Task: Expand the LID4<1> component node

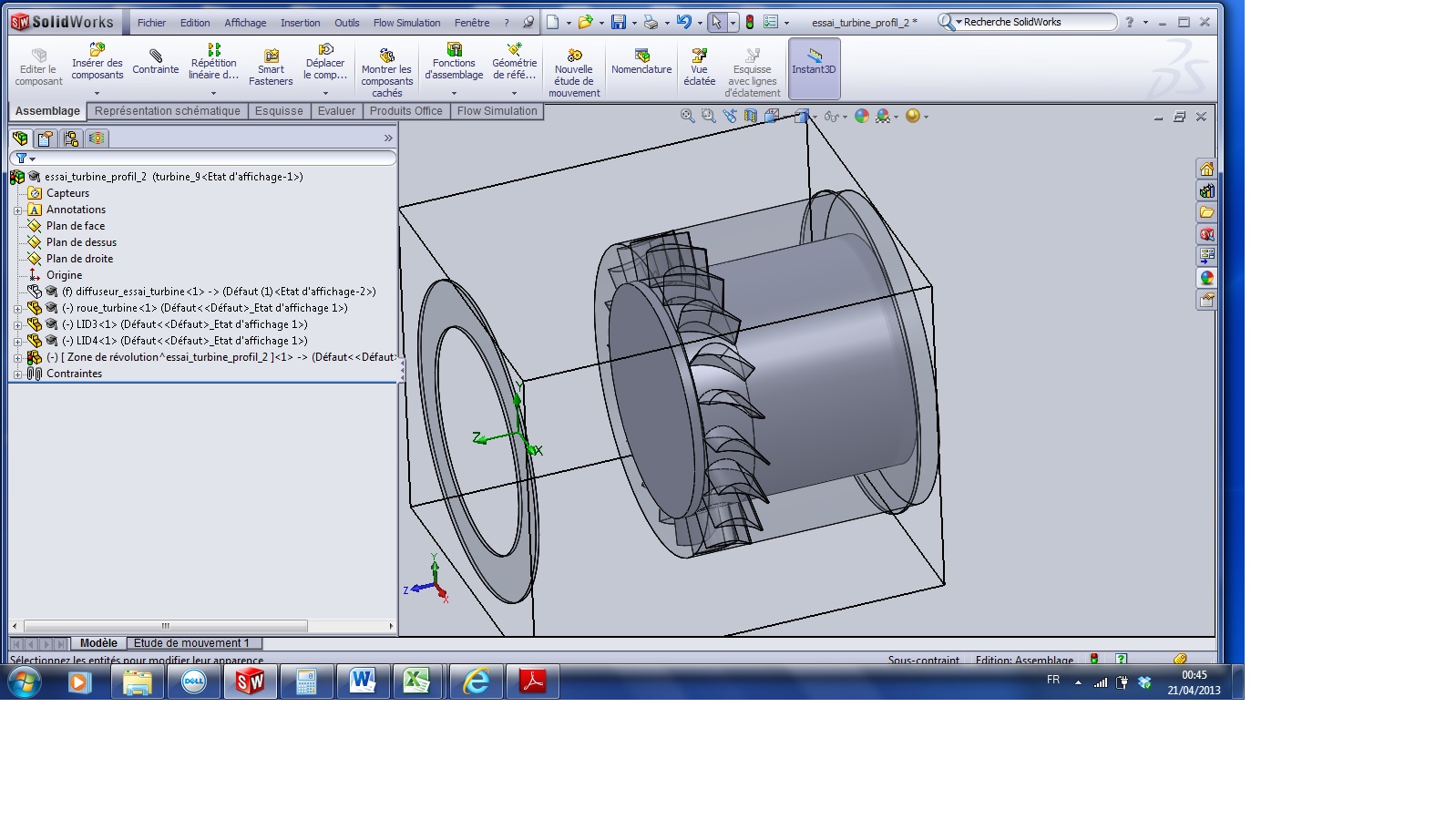Action: [x=17, y=341]
